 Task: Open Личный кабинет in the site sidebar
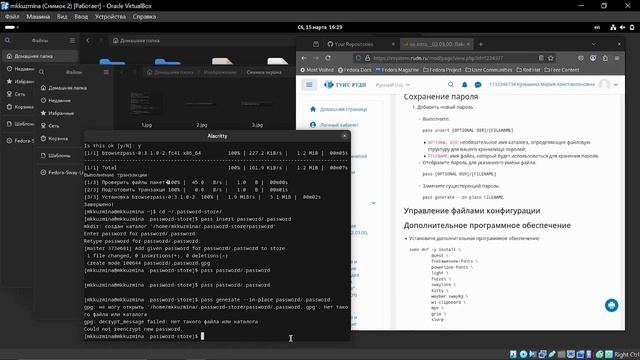(x=334, y=125)
